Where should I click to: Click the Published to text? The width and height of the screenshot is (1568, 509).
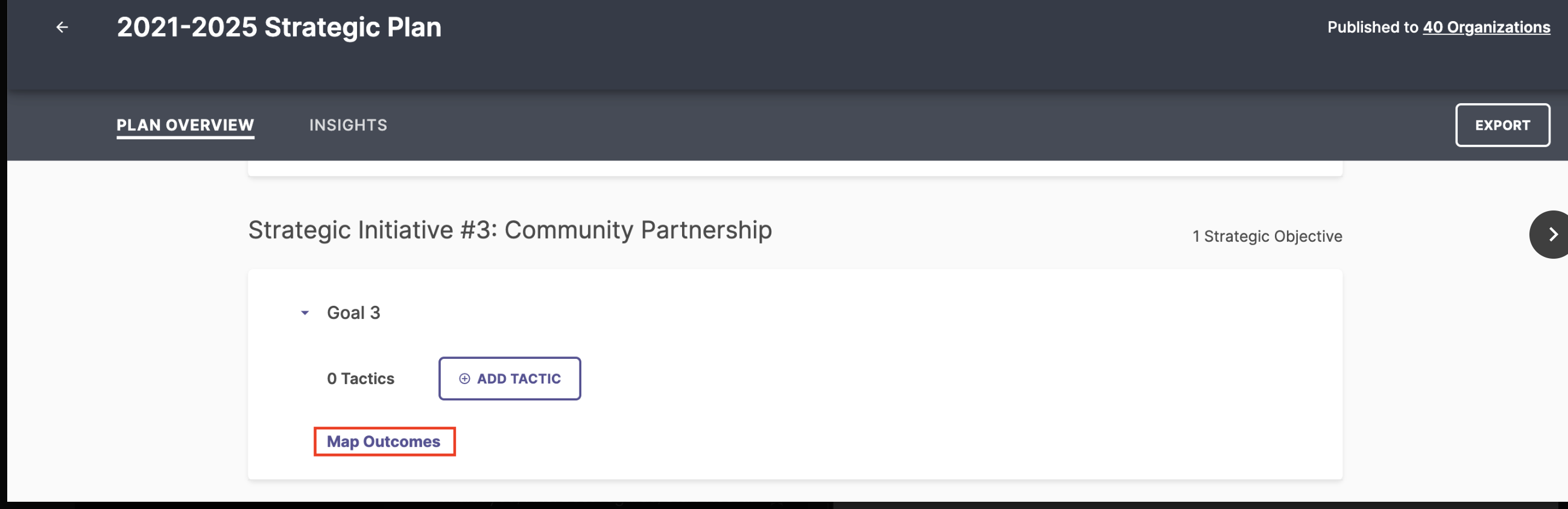(x=1373, y=27)
